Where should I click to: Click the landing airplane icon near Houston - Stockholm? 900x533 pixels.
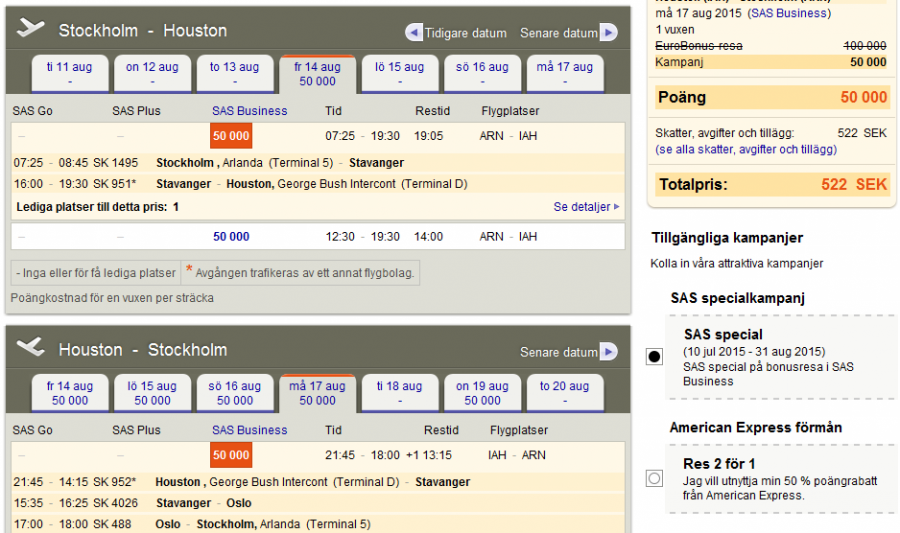(32, 348)
